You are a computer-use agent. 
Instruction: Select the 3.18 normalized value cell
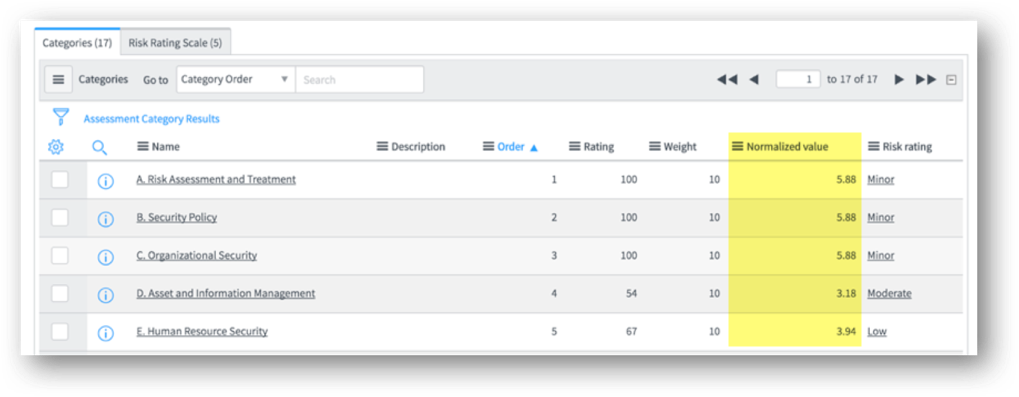point(795,294)
